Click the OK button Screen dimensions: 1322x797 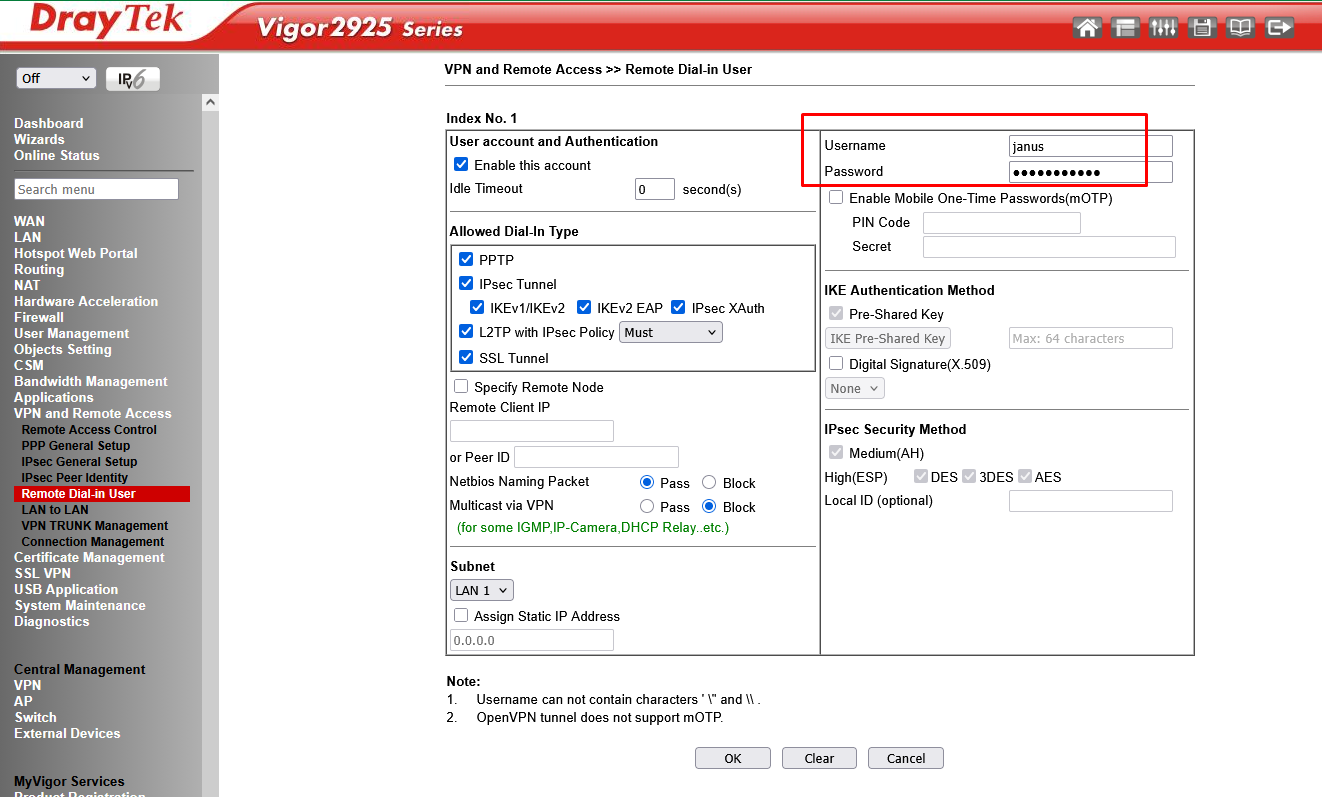[x=733, y=759]
